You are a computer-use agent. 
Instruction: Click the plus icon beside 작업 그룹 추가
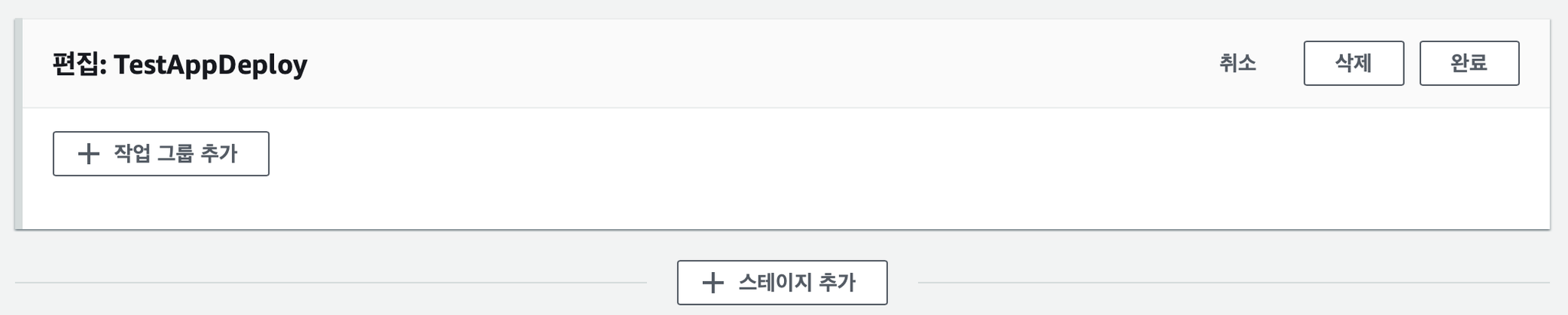(89, 154)
